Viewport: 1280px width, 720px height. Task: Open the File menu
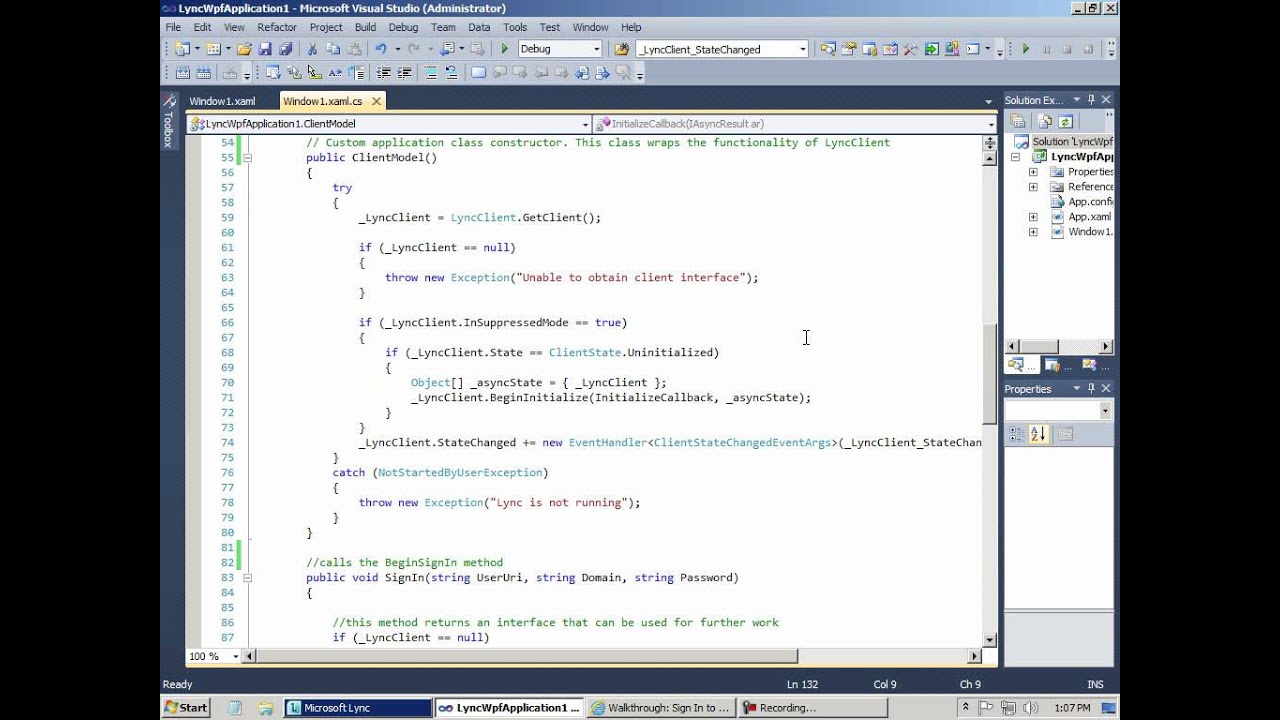click(x=173, y=27)
